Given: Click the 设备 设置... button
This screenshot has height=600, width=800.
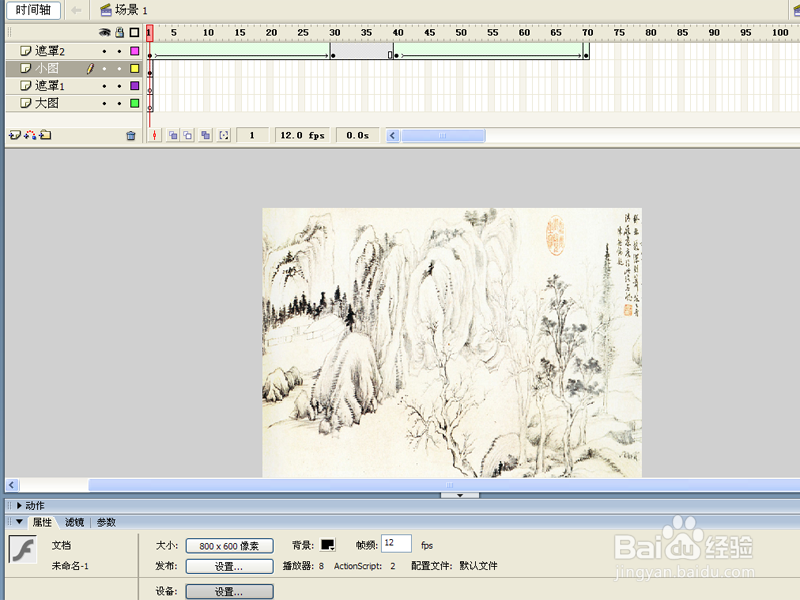Looking at the screenshot, I should (230, 592).
